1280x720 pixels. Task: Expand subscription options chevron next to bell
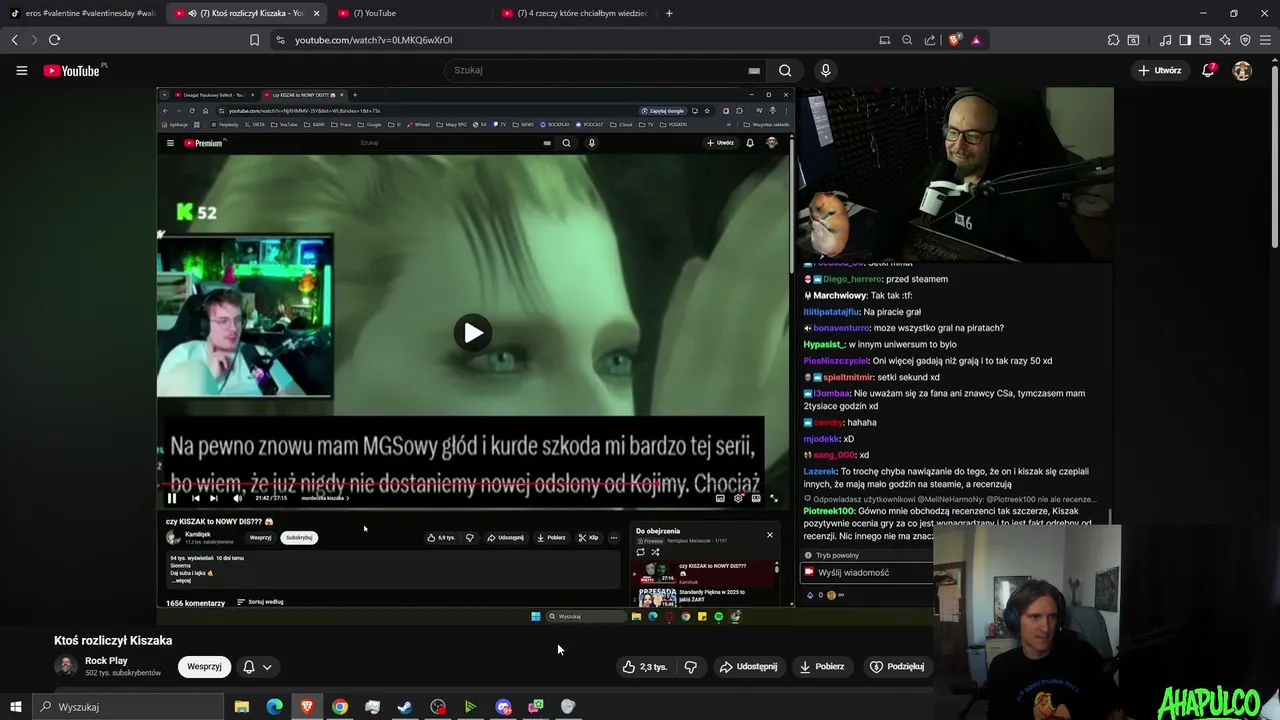point(267,667)
